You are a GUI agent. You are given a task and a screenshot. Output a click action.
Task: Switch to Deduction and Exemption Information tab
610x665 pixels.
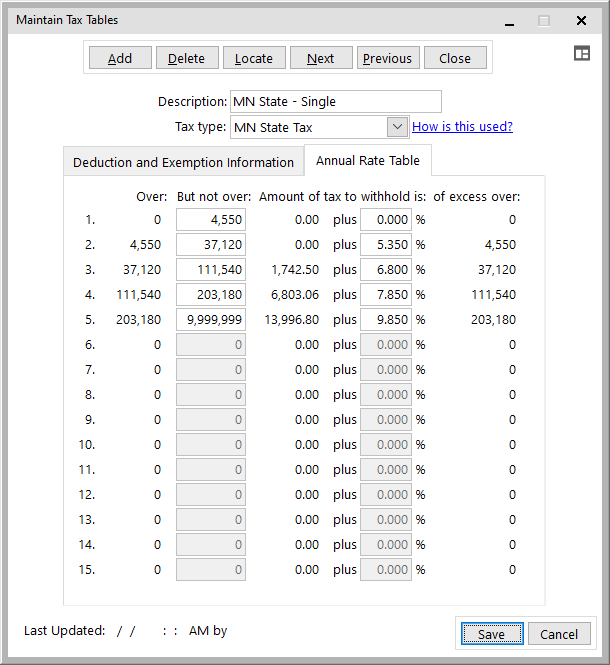click(x=184, y=162)
